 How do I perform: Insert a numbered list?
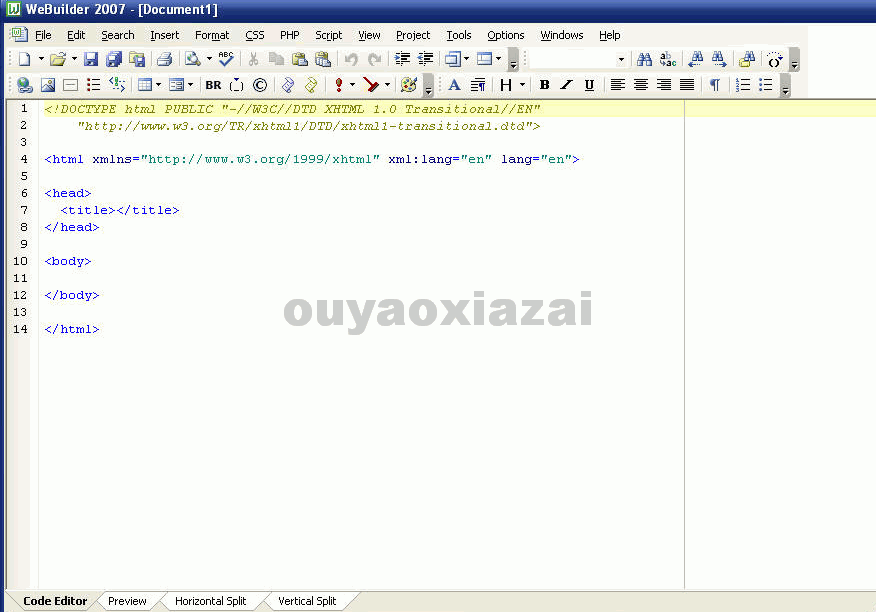pos(743,85)
